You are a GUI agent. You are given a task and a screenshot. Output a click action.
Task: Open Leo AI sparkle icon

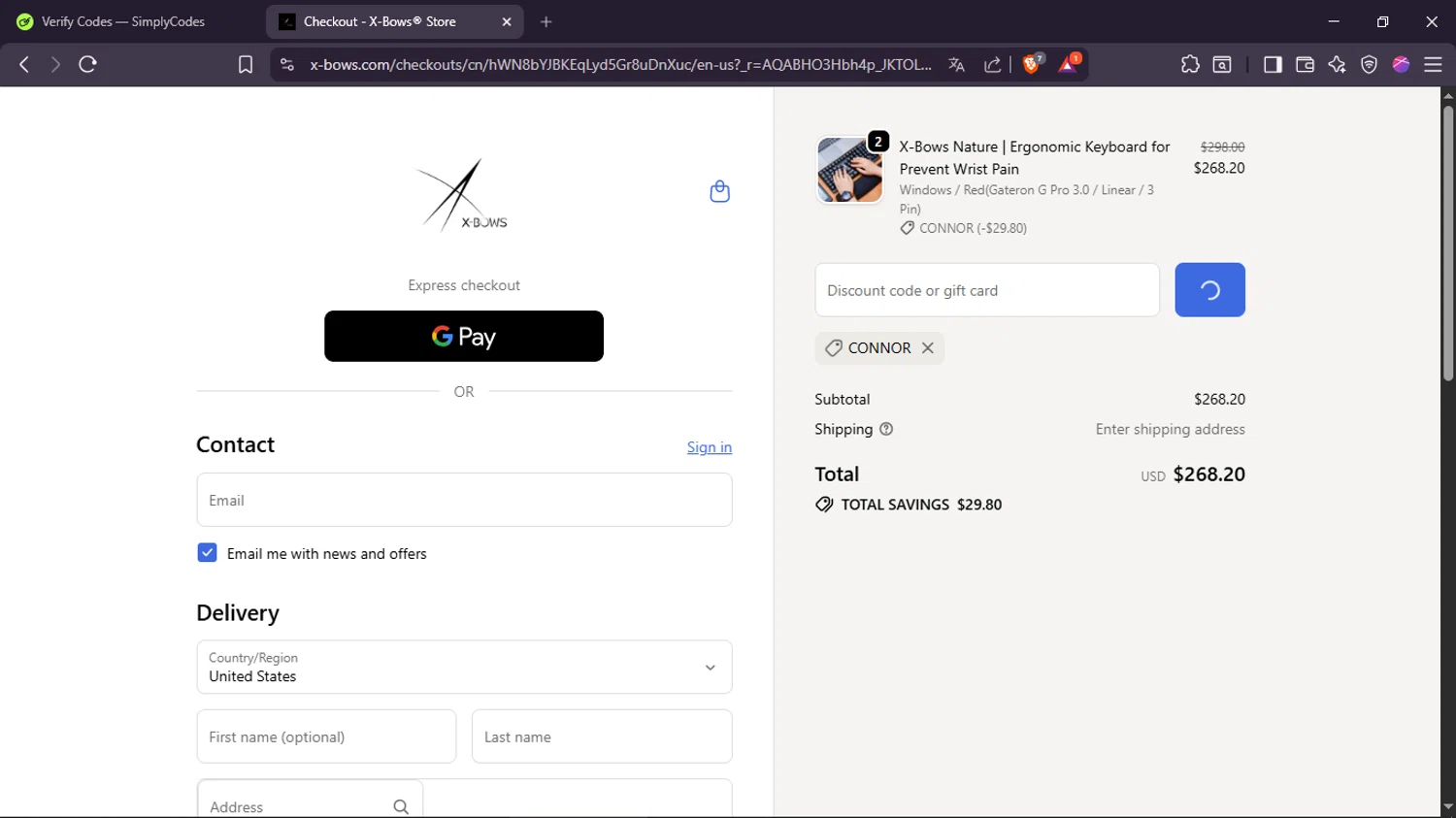[1337, 64]
